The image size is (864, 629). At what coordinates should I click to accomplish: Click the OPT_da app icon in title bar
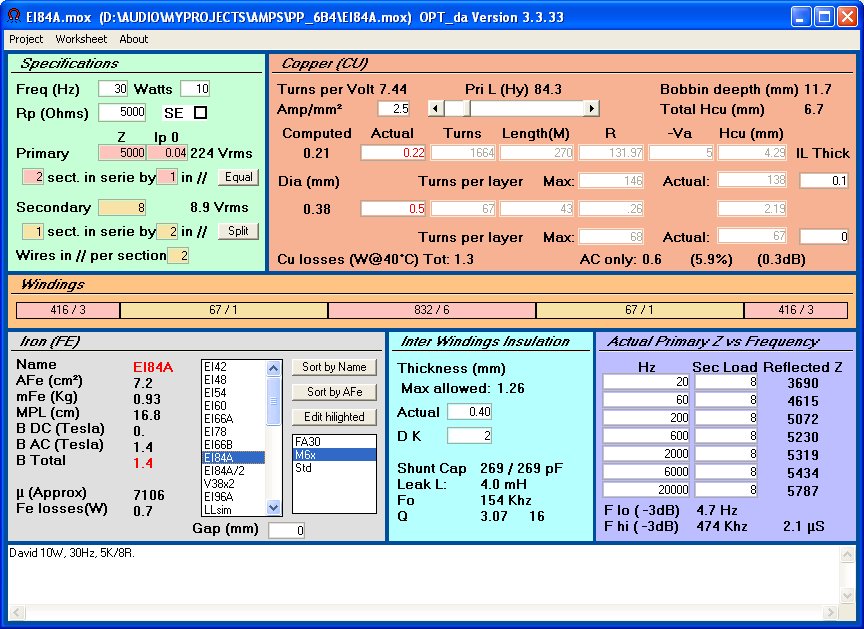tap(14, 17)
